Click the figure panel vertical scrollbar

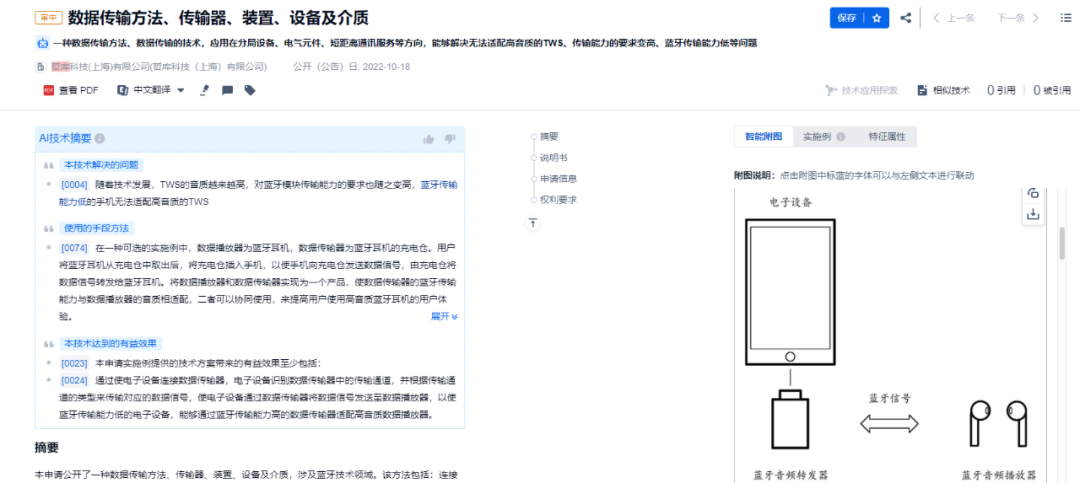1062,243
